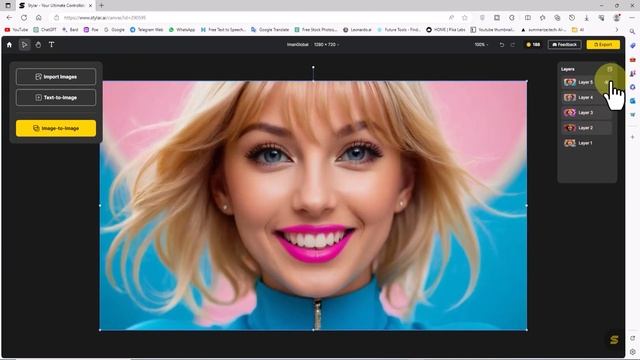Select Layer 5 in Layers panel
The image size is (640, 360).
tap(587, 82)
